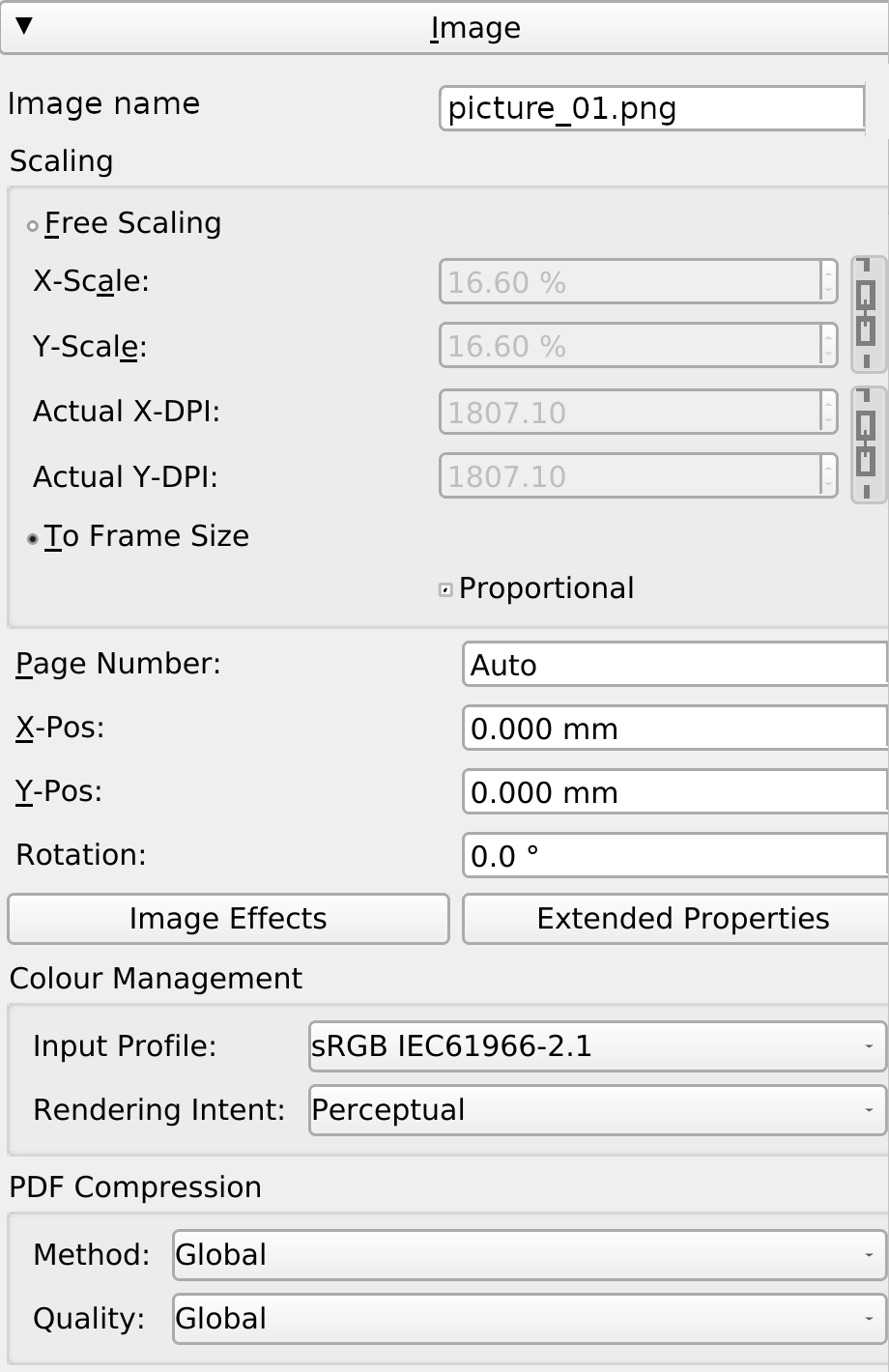Screen dimensions: 889x1372
Task: Open Extended Properties
Action: coord(676,919)
